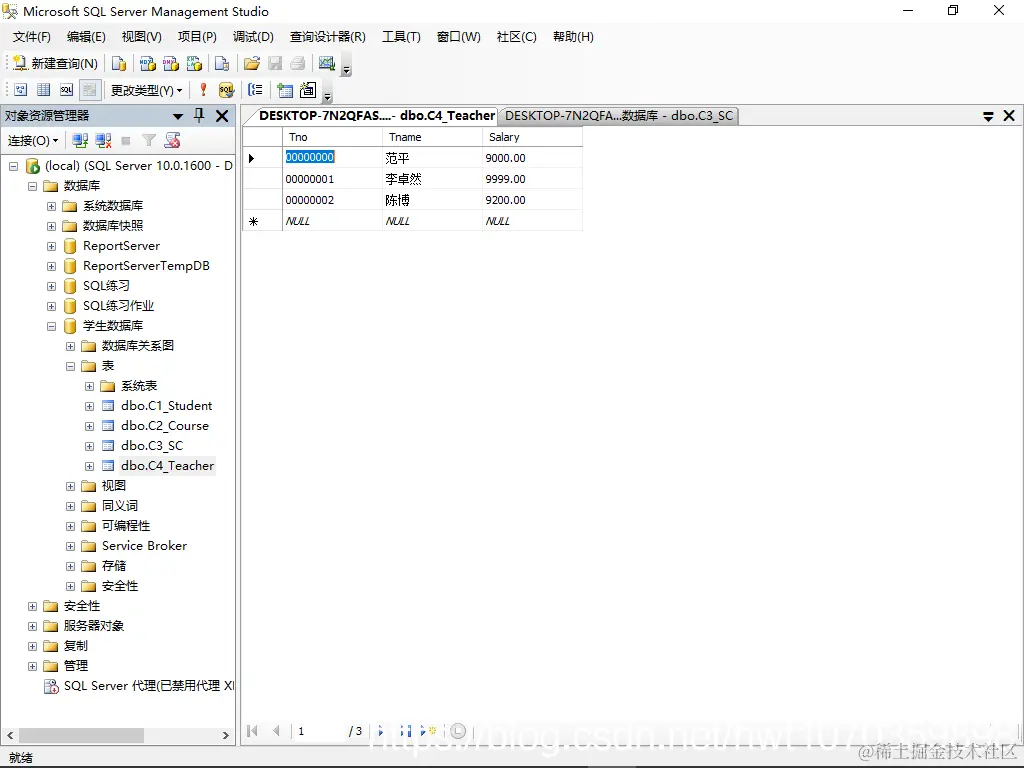Go to last row navigation icon
The height and width of the screenshot is (768, 1024).
coord(405,731)
